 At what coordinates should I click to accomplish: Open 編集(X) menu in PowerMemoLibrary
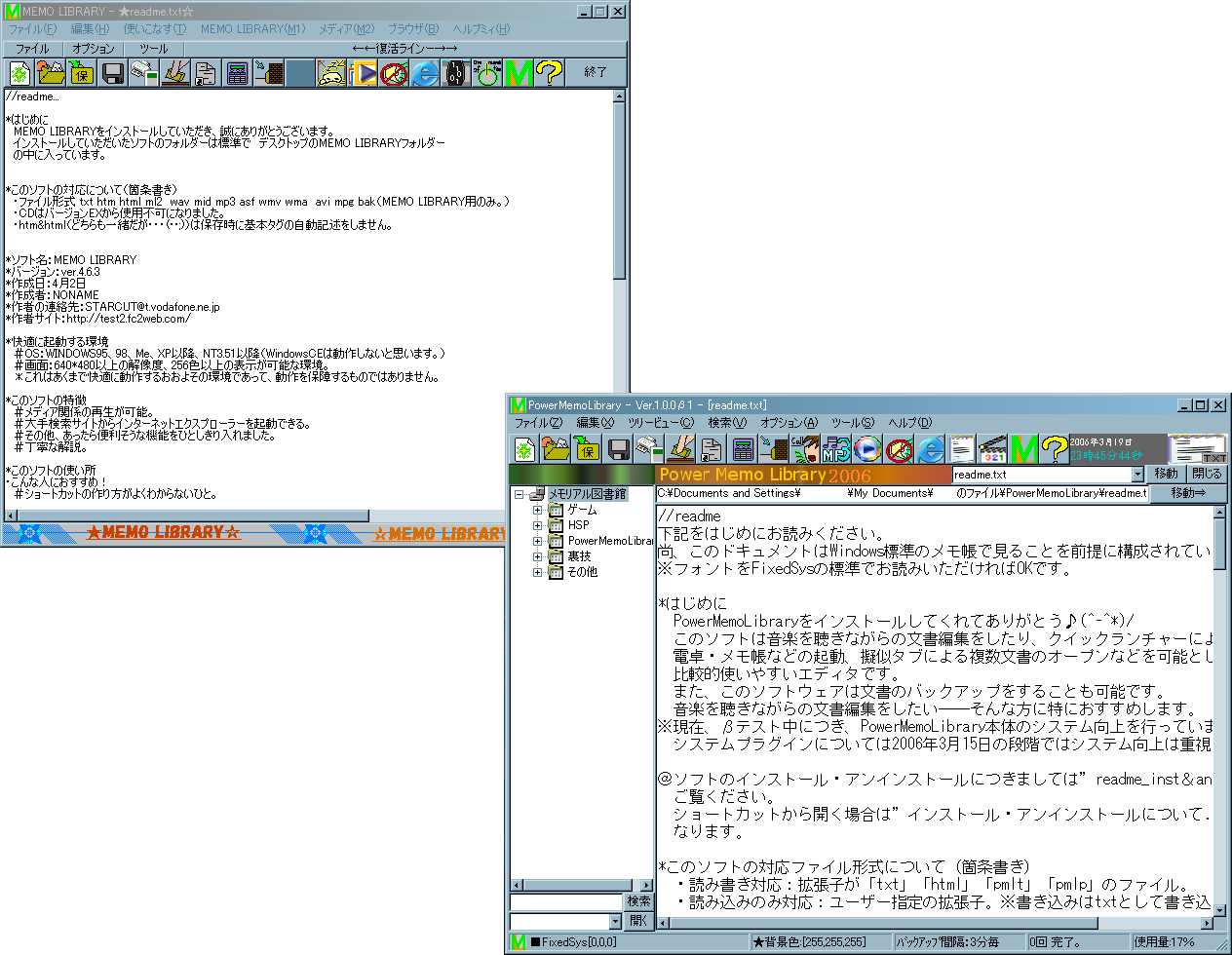[x=596, y=423]
